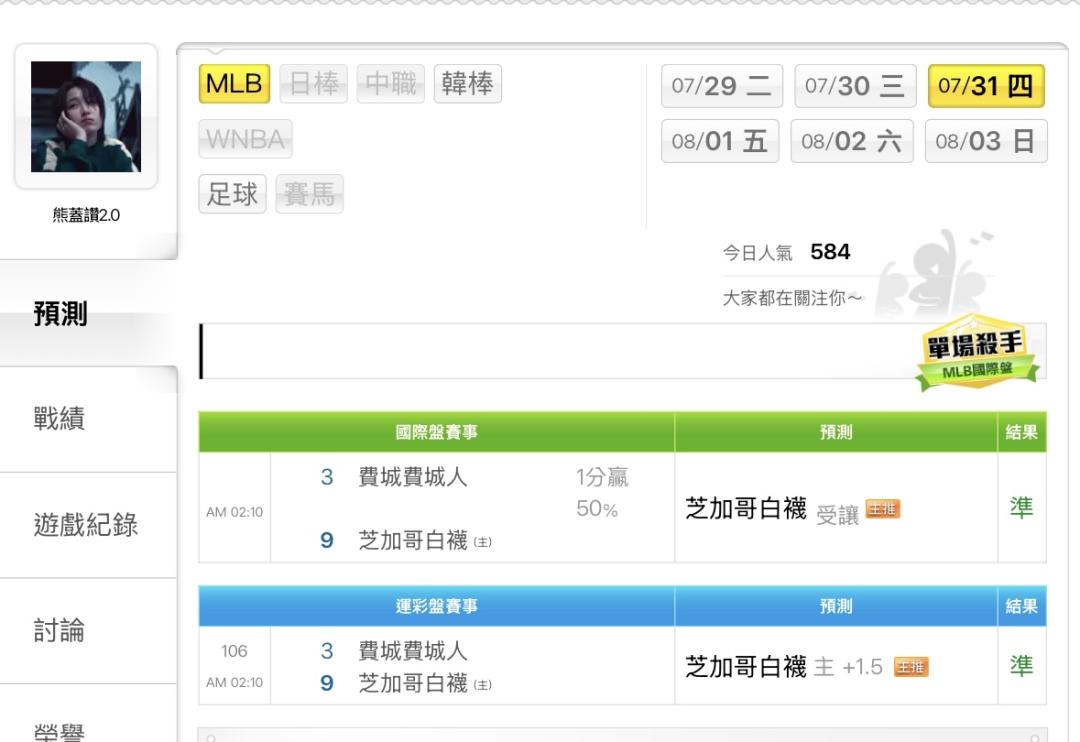Click the 單場殺手 MLB國際盤 badge

(x=976, y=351)
